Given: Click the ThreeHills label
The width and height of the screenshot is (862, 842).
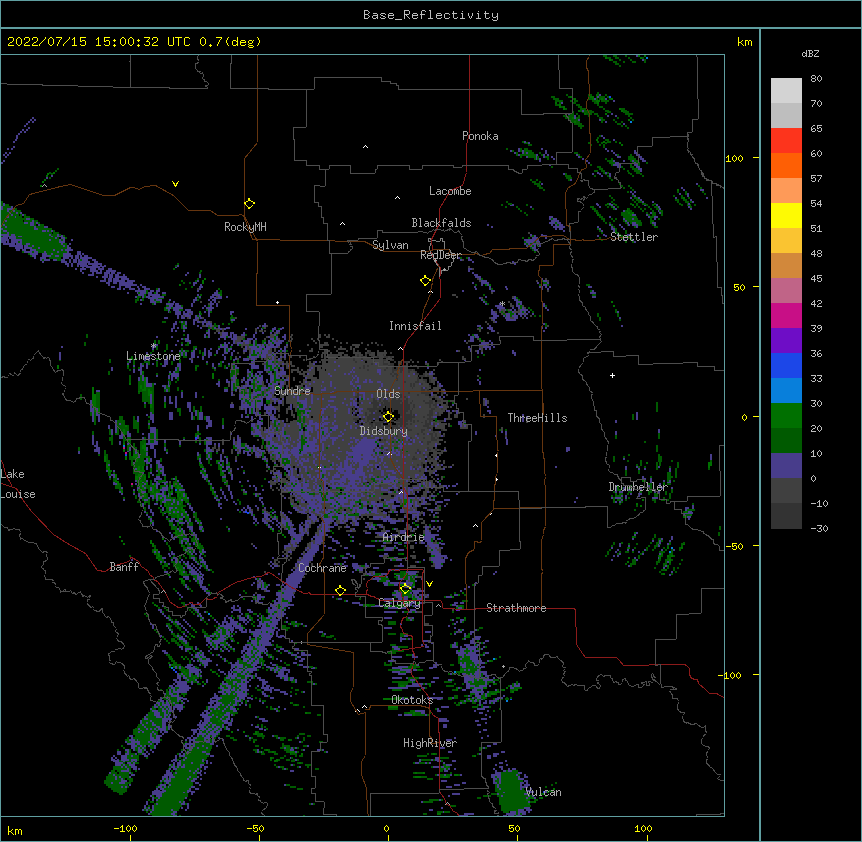Looking at the screenshot, I should pyautogui.click(x=537, y=418).
